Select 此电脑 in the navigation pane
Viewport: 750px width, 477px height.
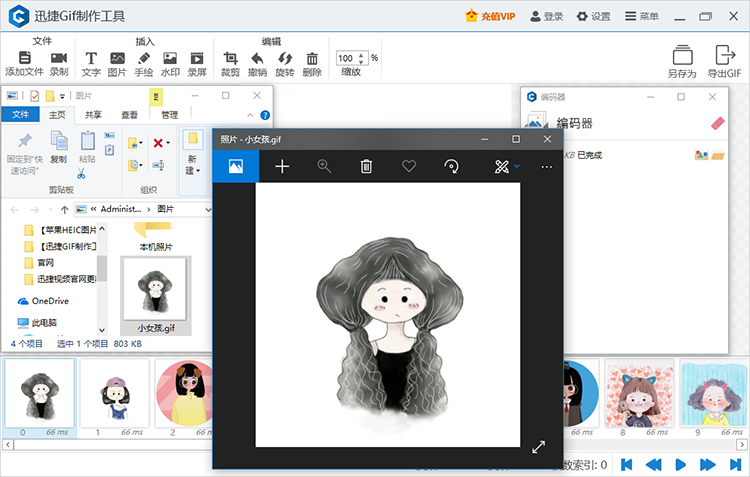point(37,323)
